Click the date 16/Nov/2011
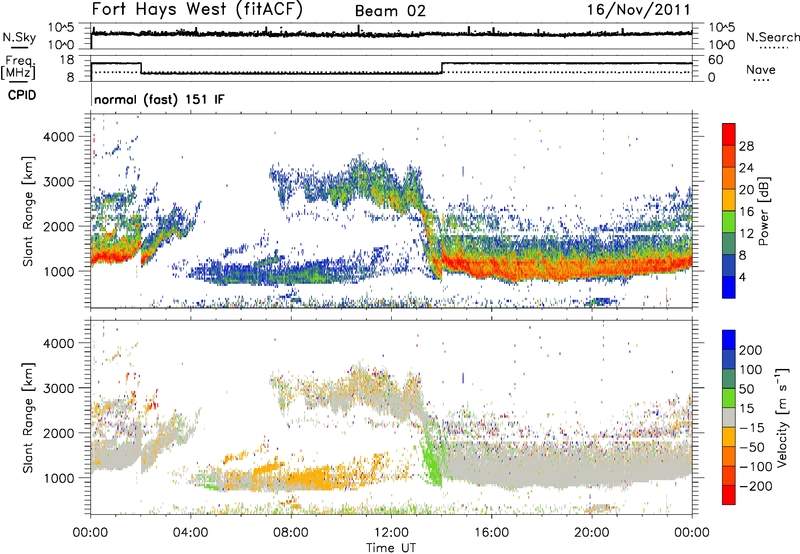Viewport: 800px width, 554px height. pyautogui.click(x=639, y=10)
